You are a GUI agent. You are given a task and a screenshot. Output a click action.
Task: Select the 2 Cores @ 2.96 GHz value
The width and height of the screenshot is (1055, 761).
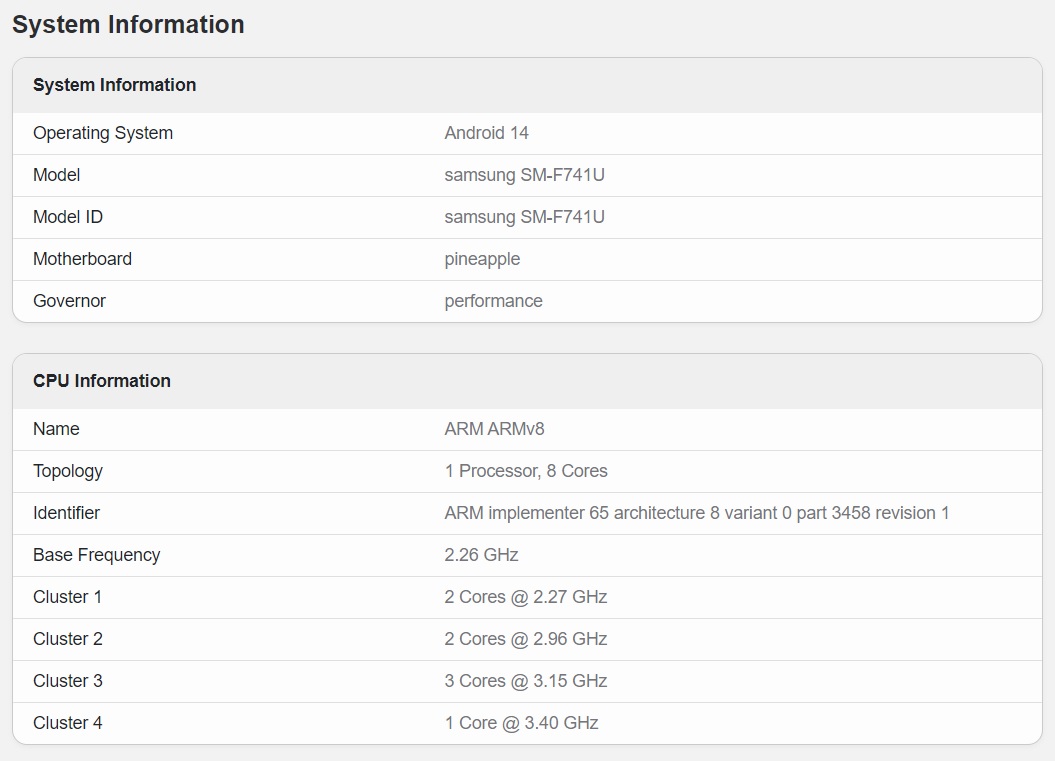pyautogui.click(x=525, y=639)
